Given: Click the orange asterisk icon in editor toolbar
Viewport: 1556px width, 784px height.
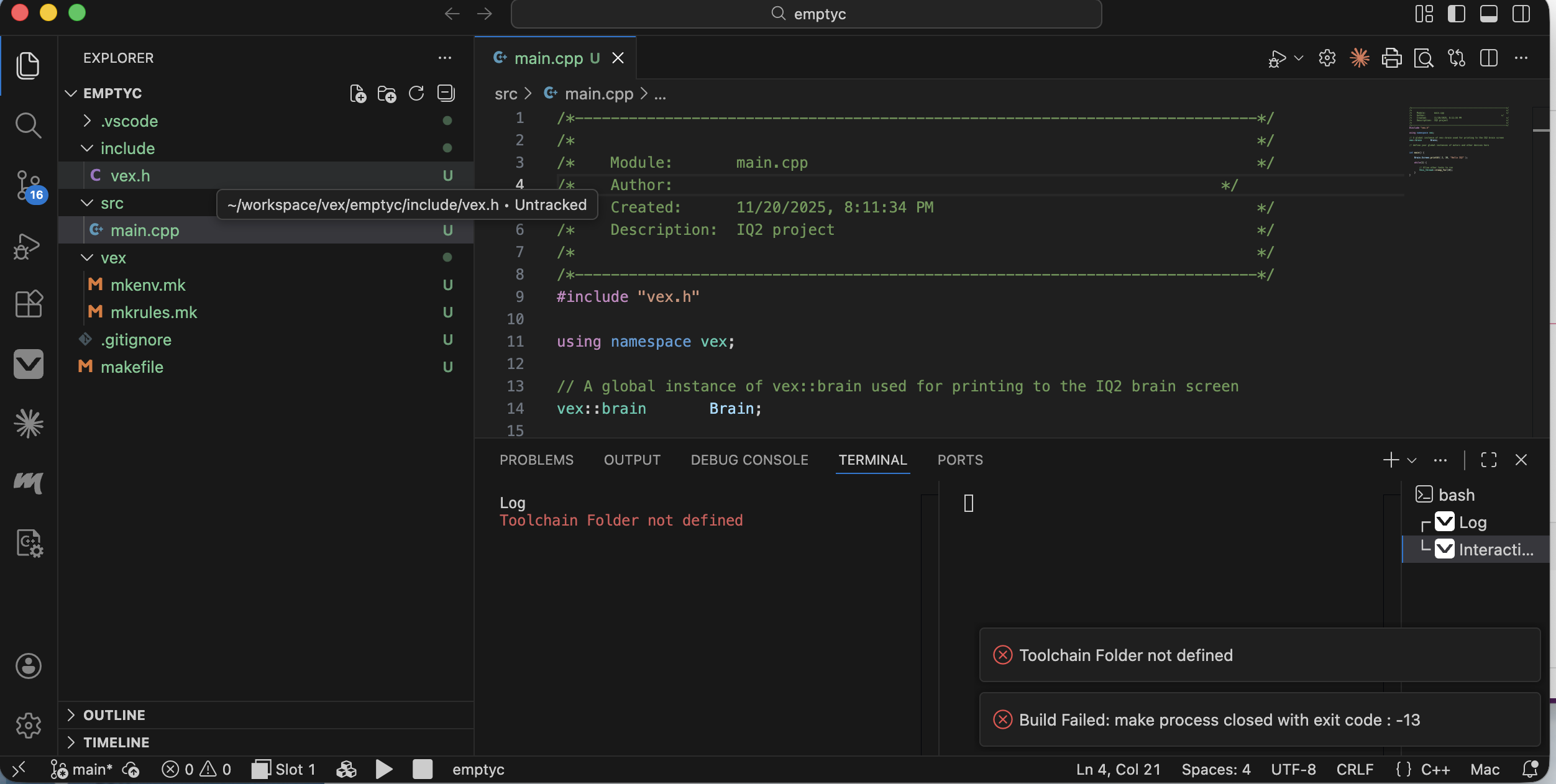Looking at the screenshot, I should click(x=1360, y=58).
